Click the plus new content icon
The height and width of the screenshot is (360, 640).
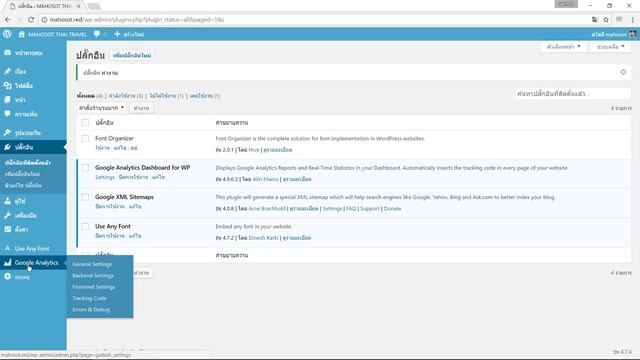[117, 34]
